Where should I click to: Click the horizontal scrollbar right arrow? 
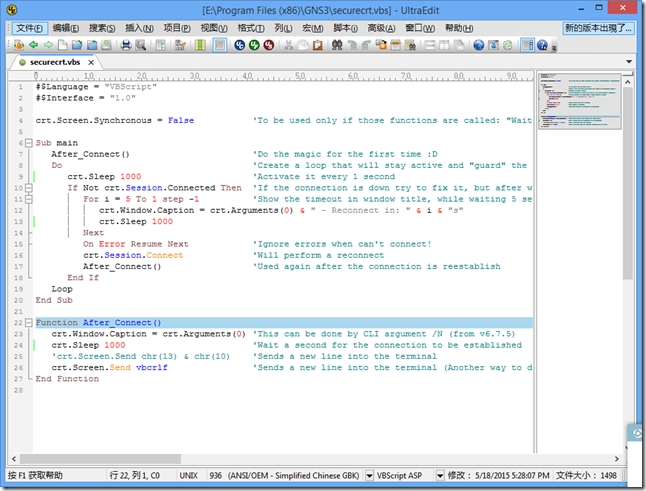[617, 459]
